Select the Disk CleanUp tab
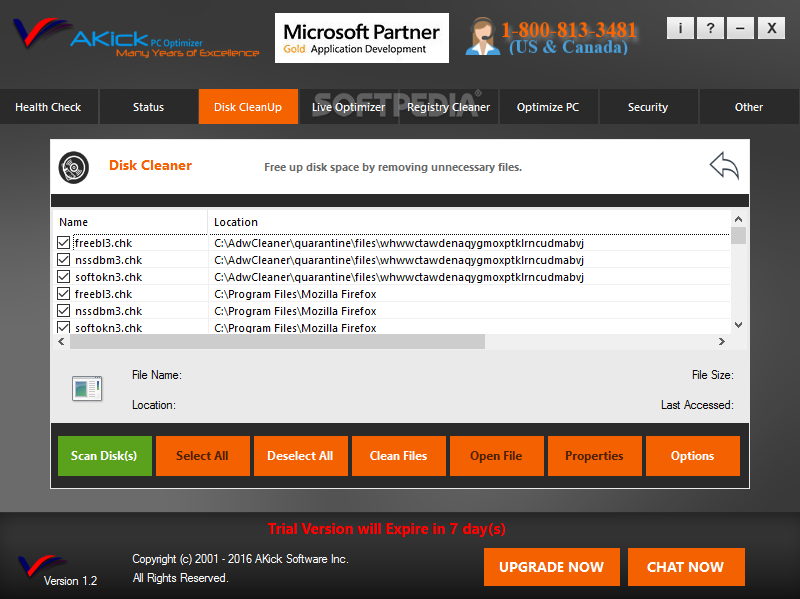The width and height of the screenshot is (800, 599). (x=248, y=107)
